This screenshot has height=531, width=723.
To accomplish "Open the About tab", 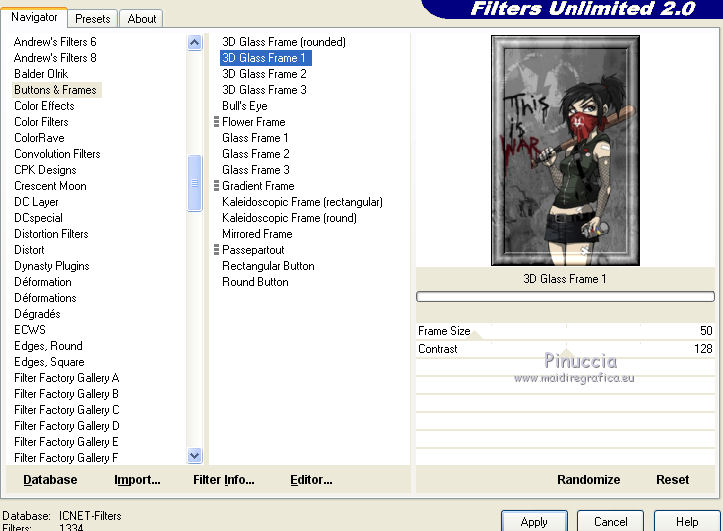I will 142,19.
